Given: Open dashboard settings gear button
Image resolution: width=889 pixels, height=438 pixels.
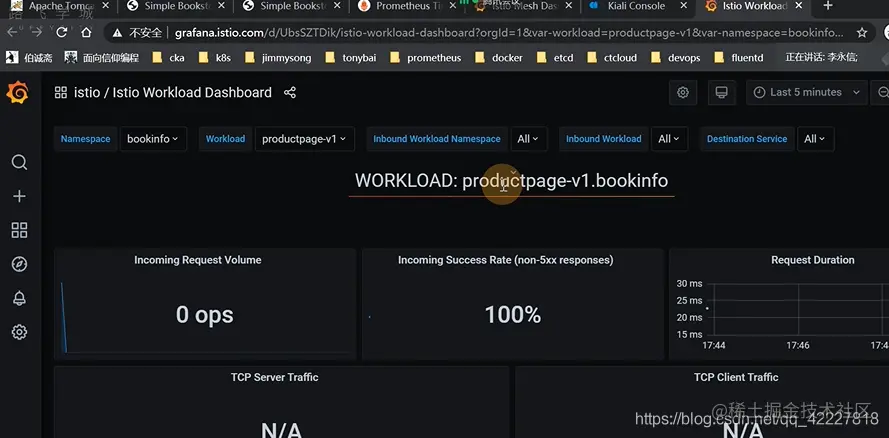Looking at the screenshot, I should (x=683, y=92).
